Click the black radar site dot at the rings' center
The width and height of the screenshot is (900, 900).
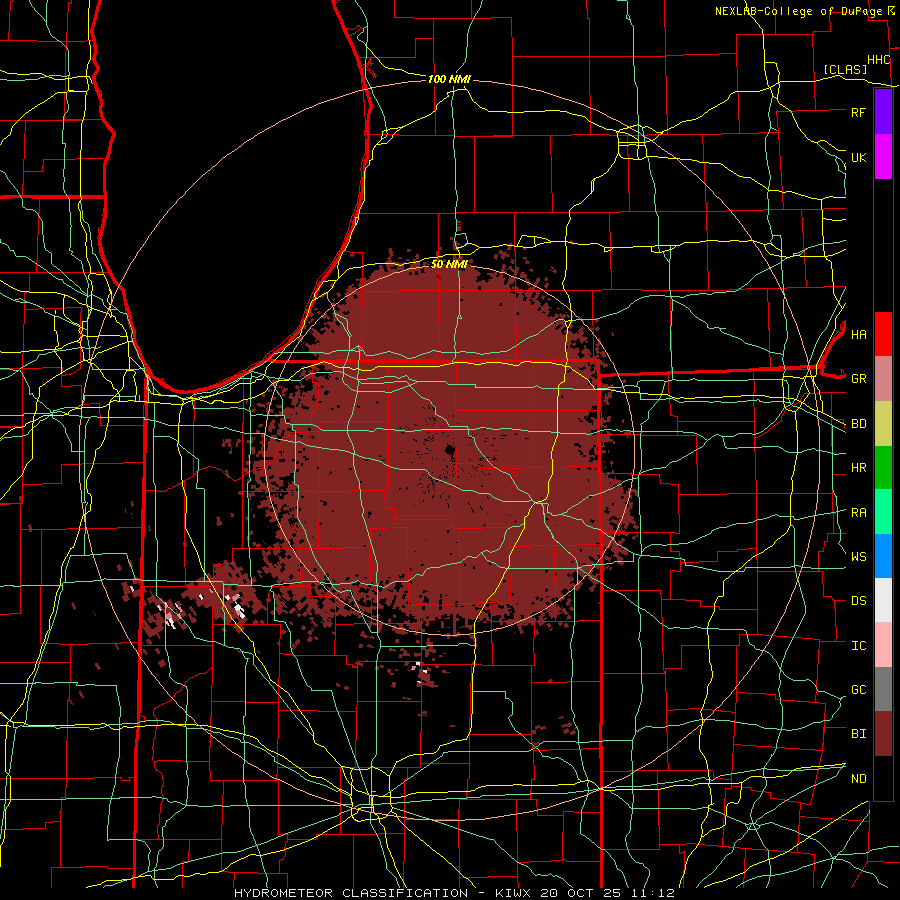(449, 449)
